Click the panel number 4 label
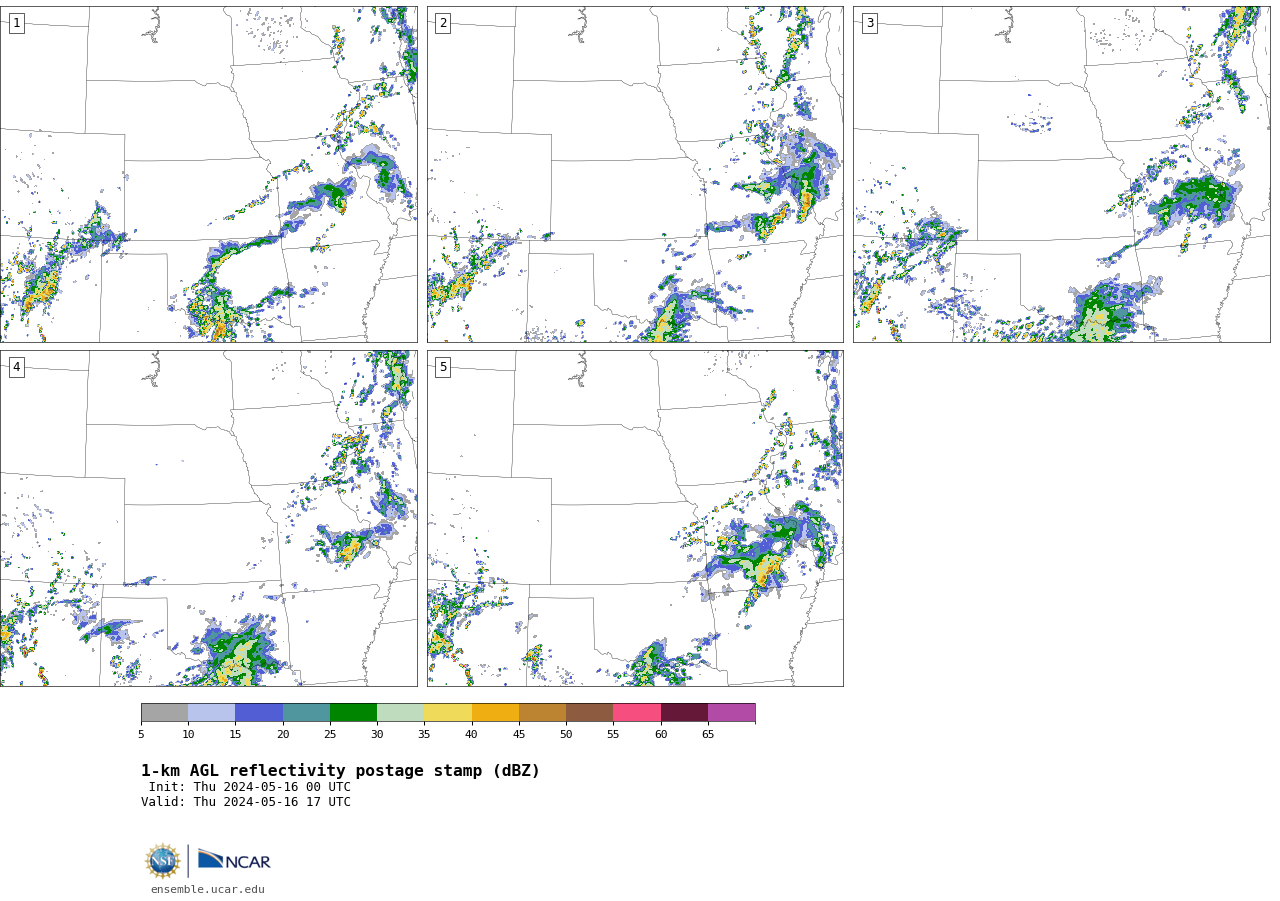Image resolution: width=1280 pixels, height=901 pixels. point(16,367)
